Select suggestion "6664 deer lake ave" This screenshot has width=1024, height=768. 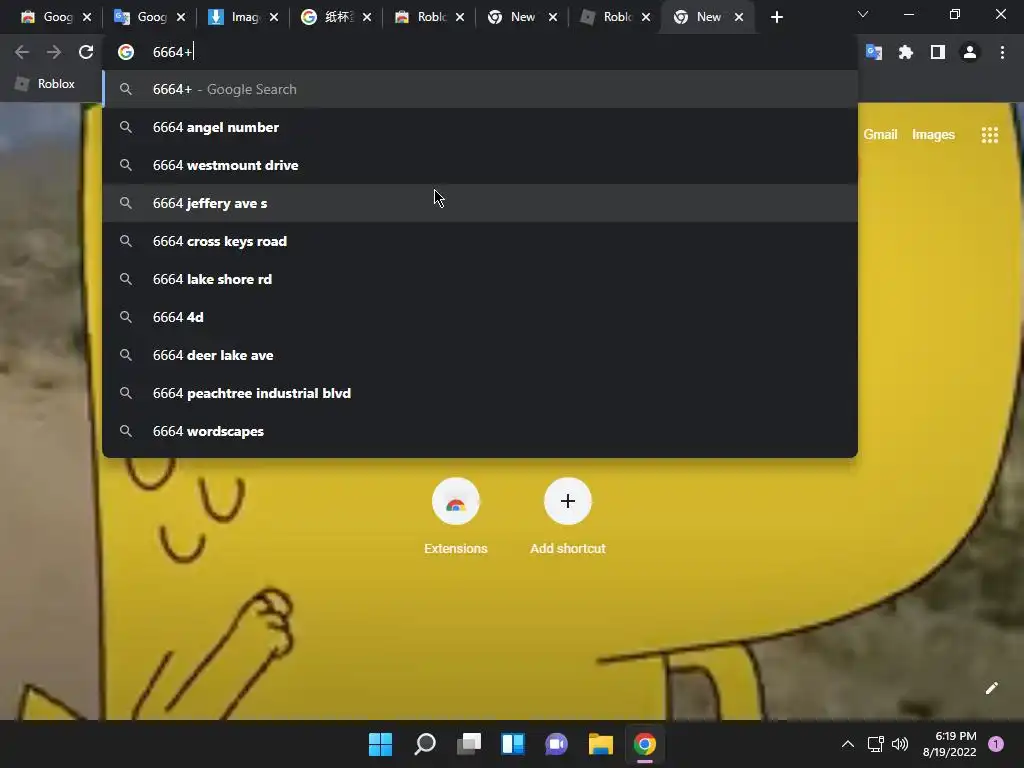click(x=480, y=355)
